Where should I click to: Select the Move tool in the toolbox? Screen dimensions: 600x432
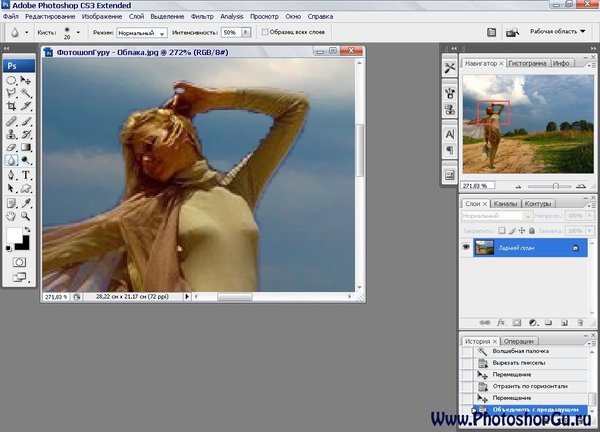tap(25, 80)
